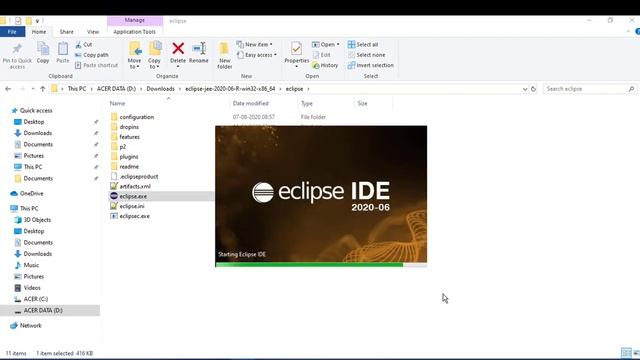The width and height of the screenshot is (640, 360).
Task: Open the File menu tab
Action: [x=12, y=32]
